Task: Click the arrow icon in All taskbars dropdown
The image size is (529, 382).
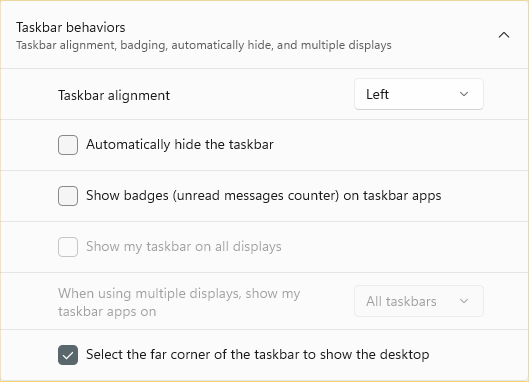Action: [x=464, y=301]
